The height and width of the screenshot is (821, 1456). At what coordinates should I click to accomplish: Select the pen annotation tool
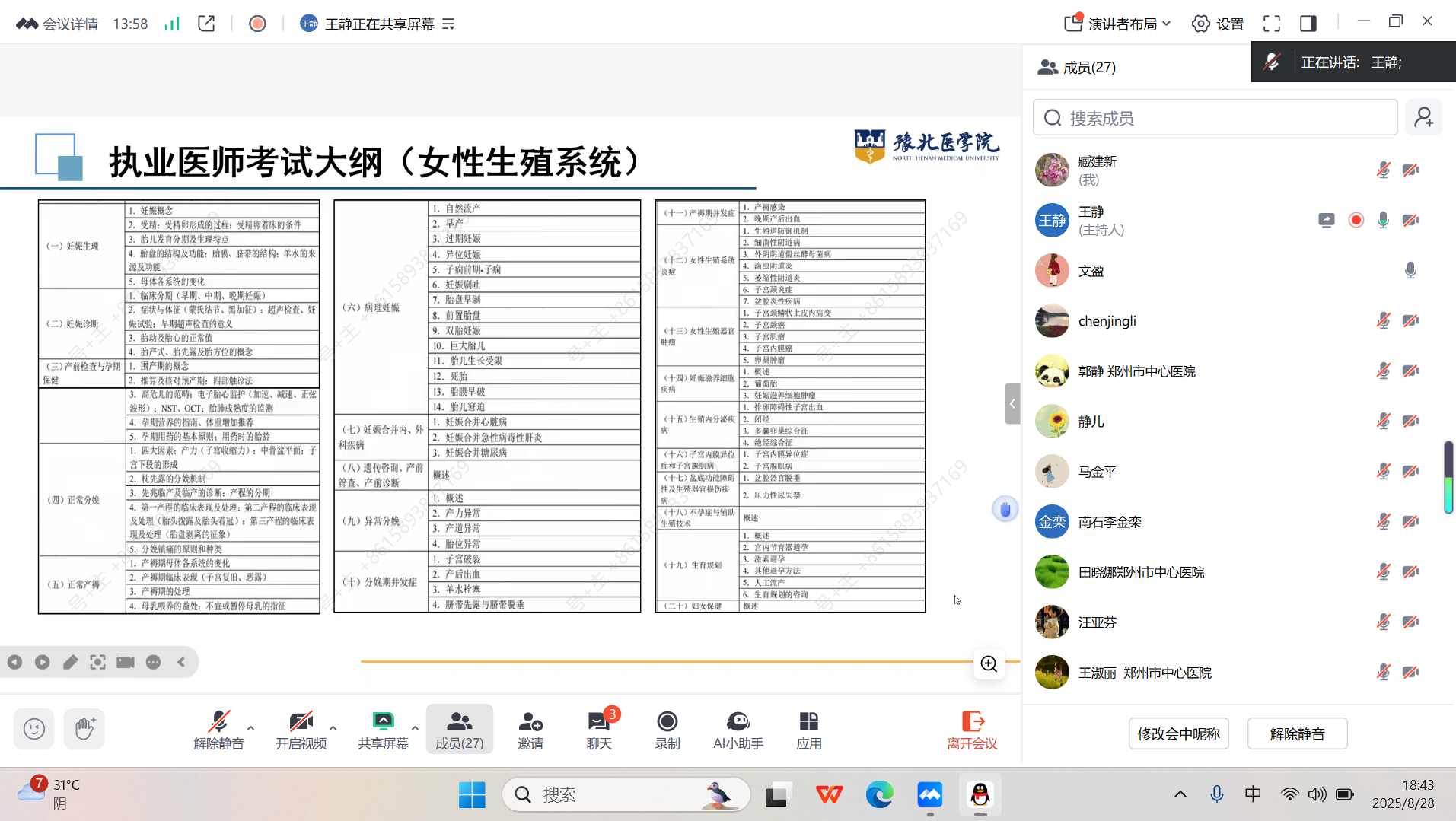(70, 662)
